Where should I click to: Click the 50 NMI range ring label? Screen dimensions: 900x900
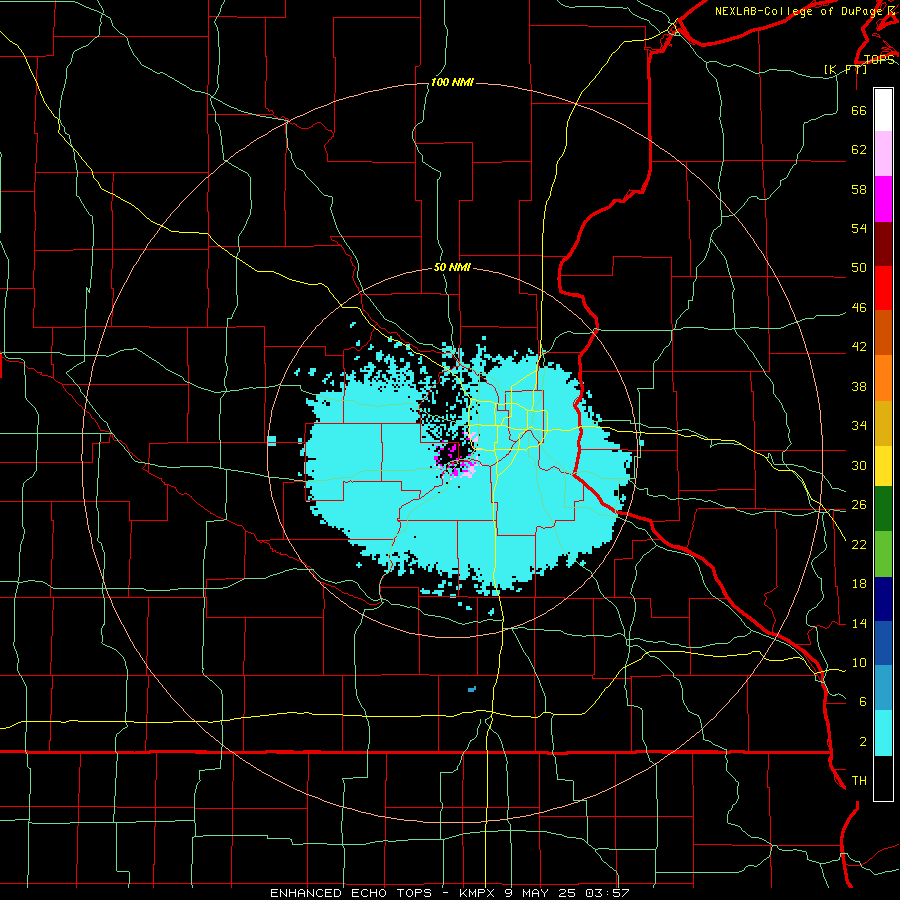pos(452,267)
